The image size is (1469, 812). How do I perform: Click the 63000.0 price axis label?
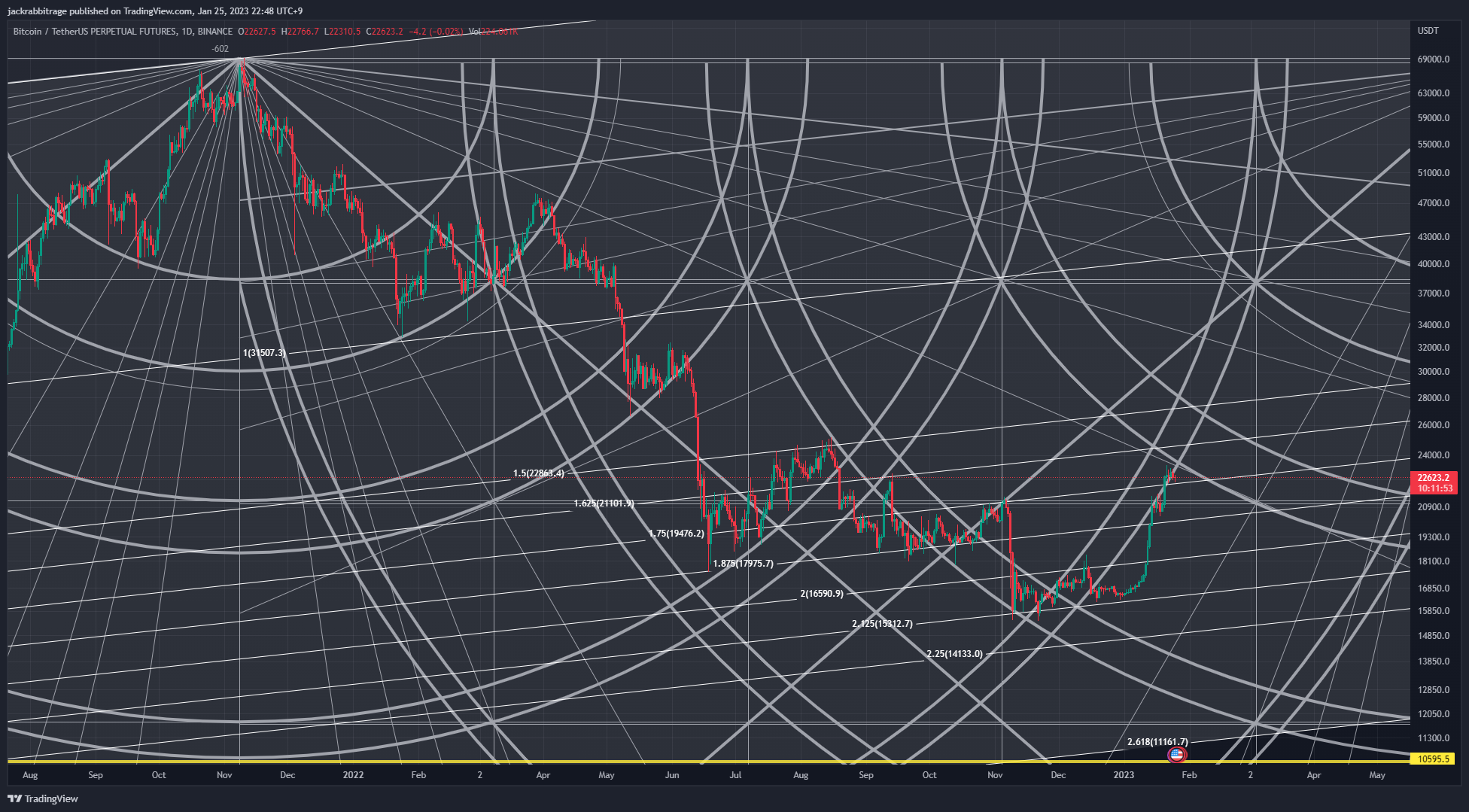(1434, 93)
